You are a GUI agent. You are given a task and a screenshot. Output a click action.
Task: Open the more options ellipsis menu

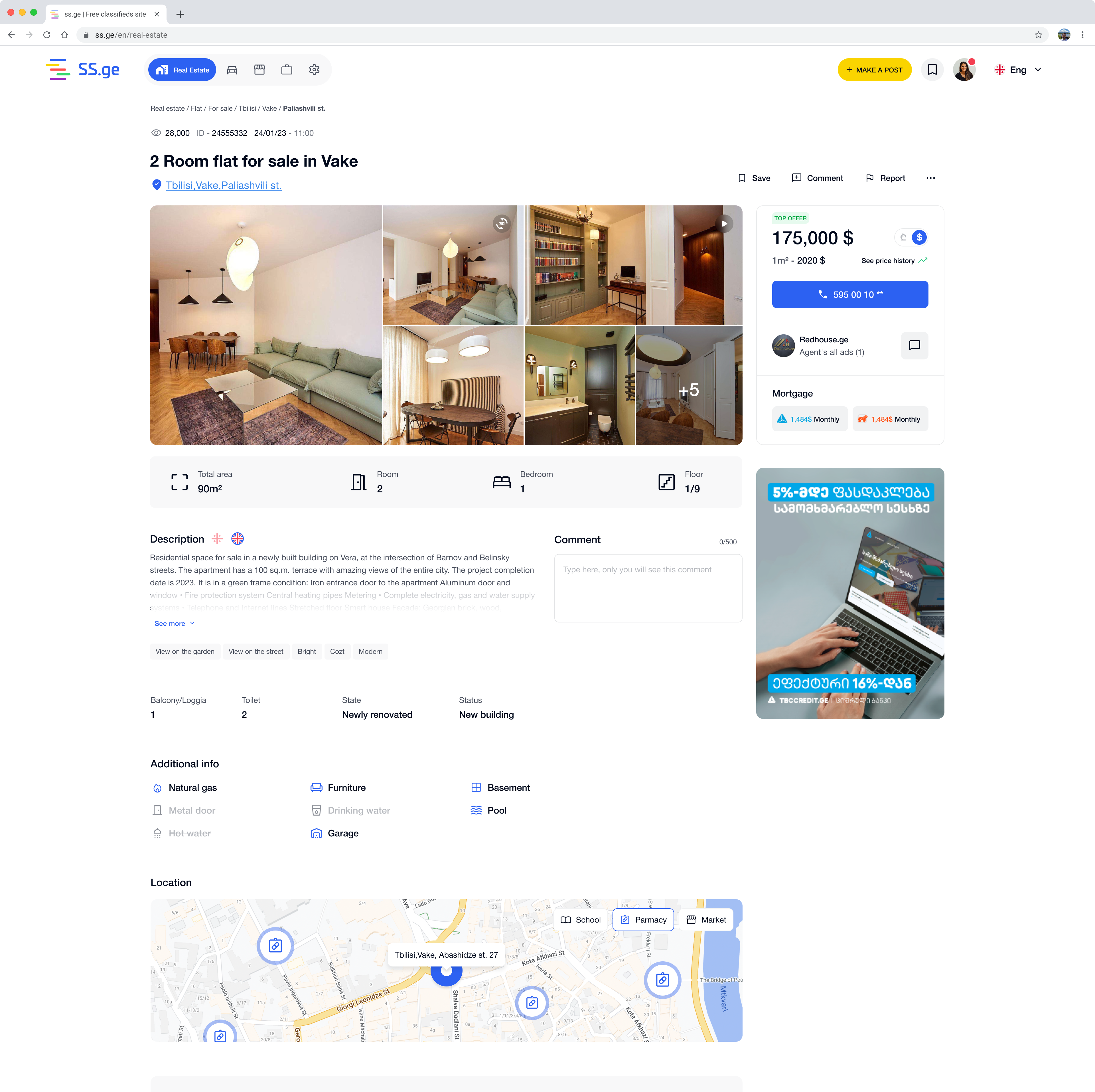point(931,178)
